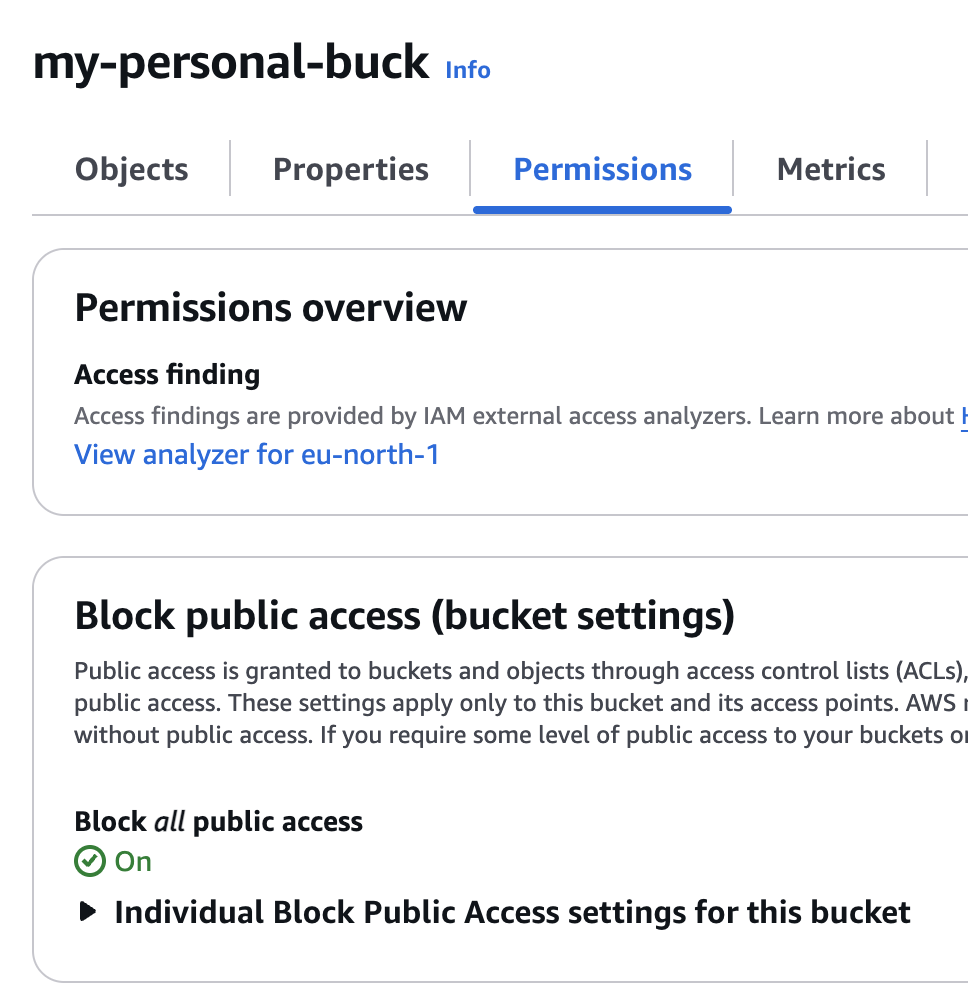
Task: Select the Permissions tab
Action: pyautogui.click(x=602, y=169)
